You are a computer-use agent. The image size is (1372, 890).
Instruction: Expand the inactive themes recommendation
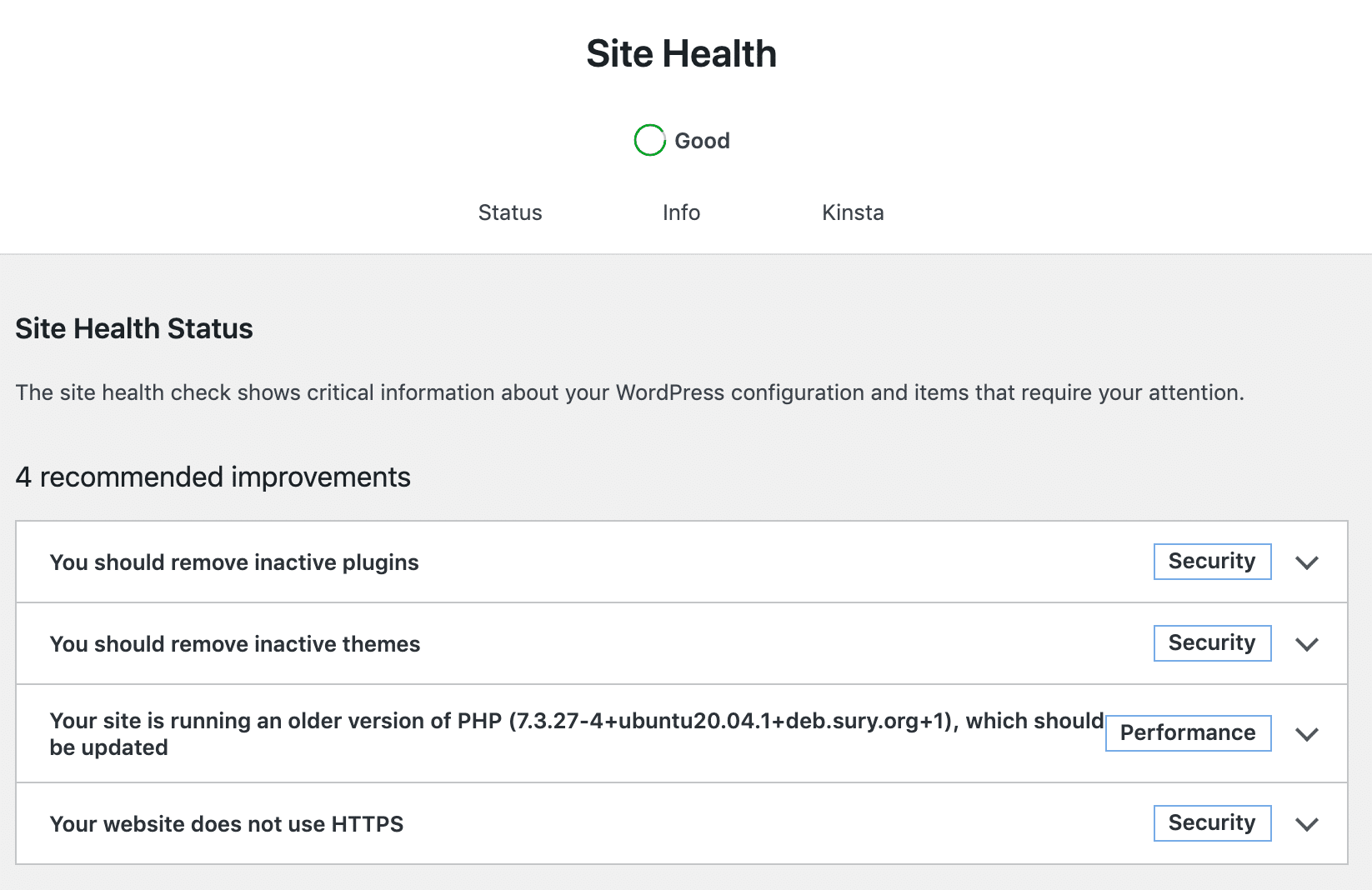coord(1307,644)
